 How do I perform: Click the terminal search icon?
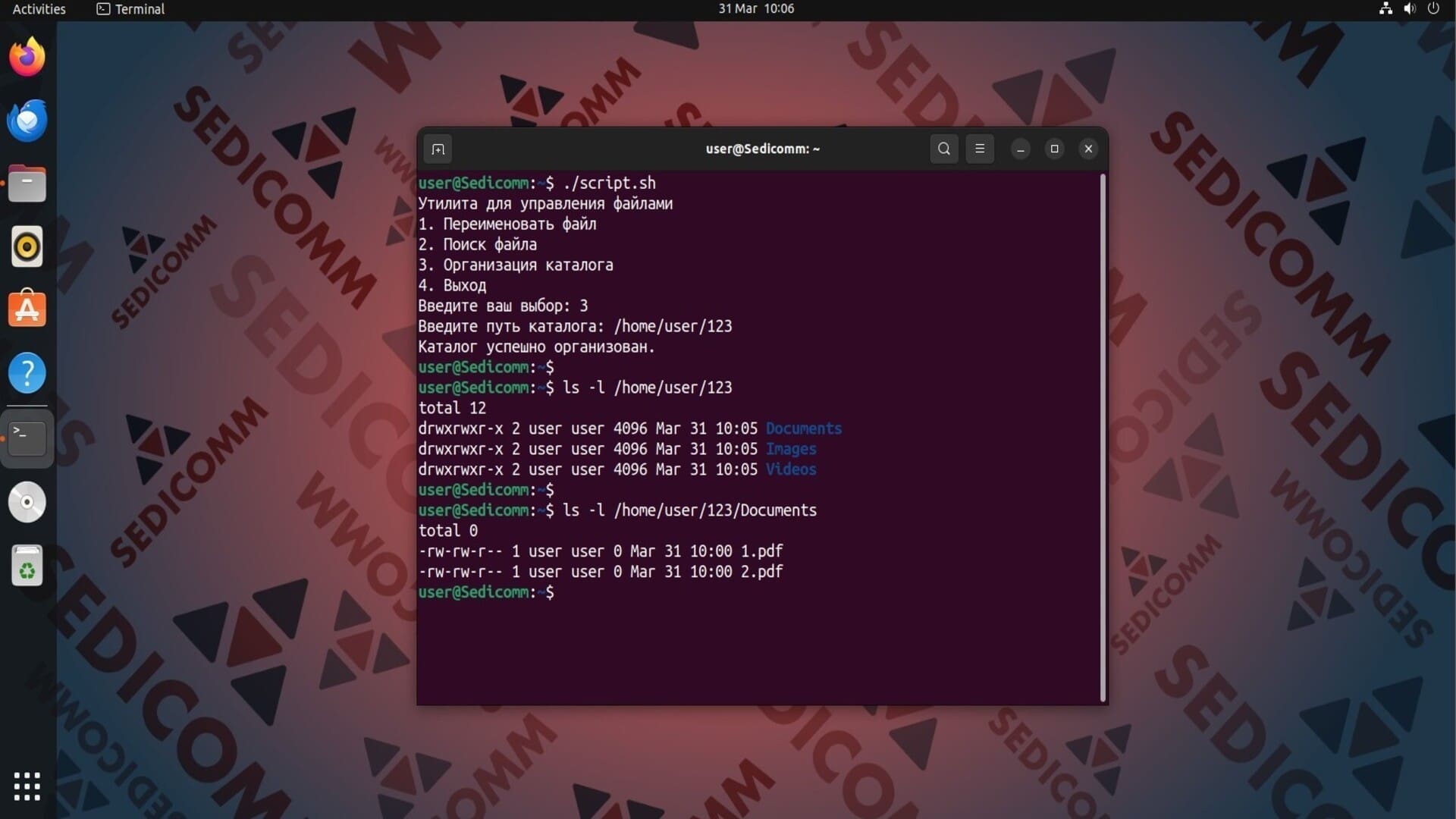pyautogui.click(x=943, y=149)
